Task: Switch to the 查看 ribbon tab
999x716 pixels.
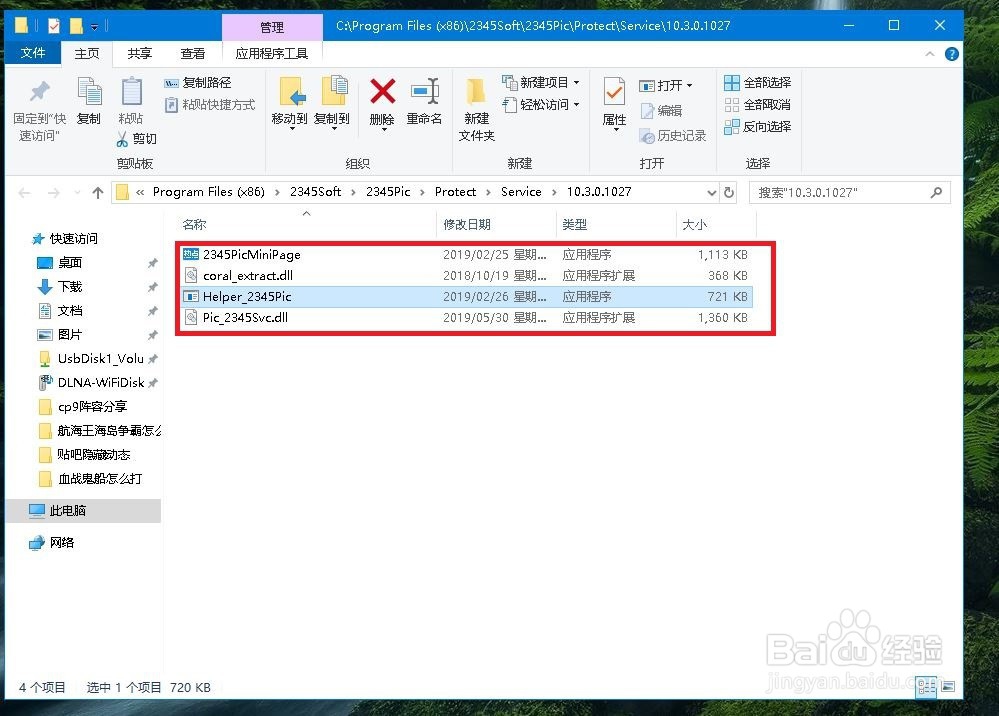Action: [192, 54]
